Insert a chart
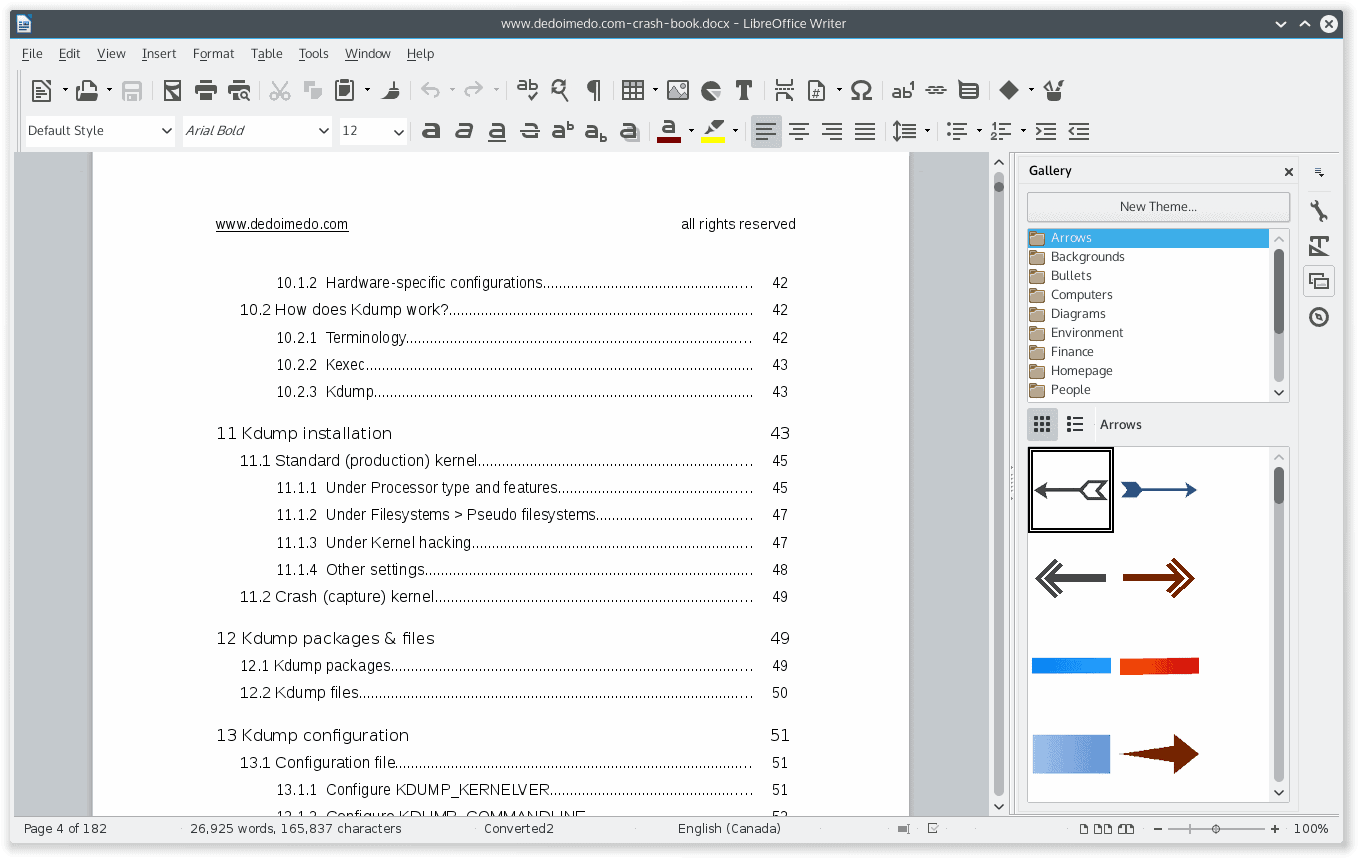This screenshot has width=1359, height=859. 711,91
